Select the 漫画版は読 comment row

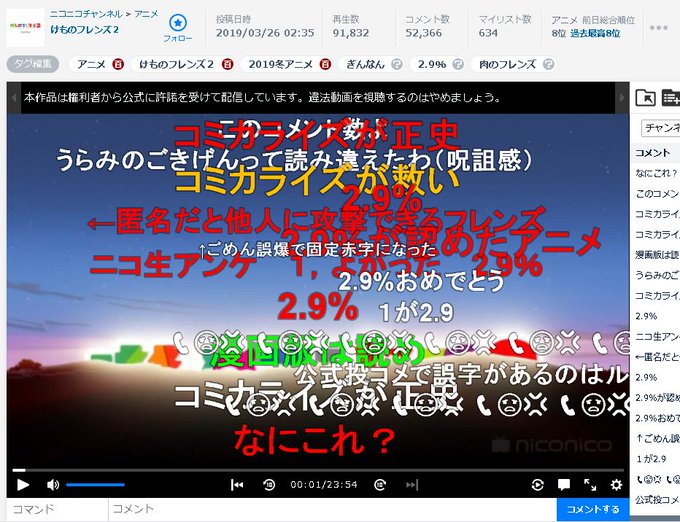[656, 254]
